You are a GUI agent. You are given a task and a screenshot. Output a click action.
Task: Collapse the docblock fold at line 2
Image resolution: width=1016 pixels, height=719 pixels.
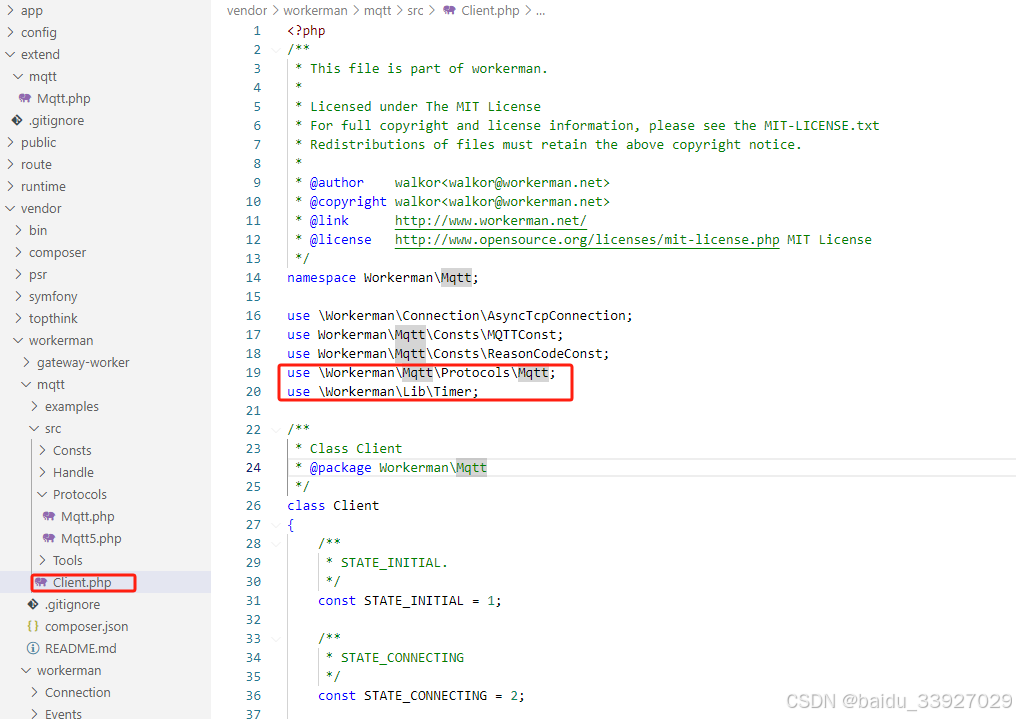coord(275,48)
